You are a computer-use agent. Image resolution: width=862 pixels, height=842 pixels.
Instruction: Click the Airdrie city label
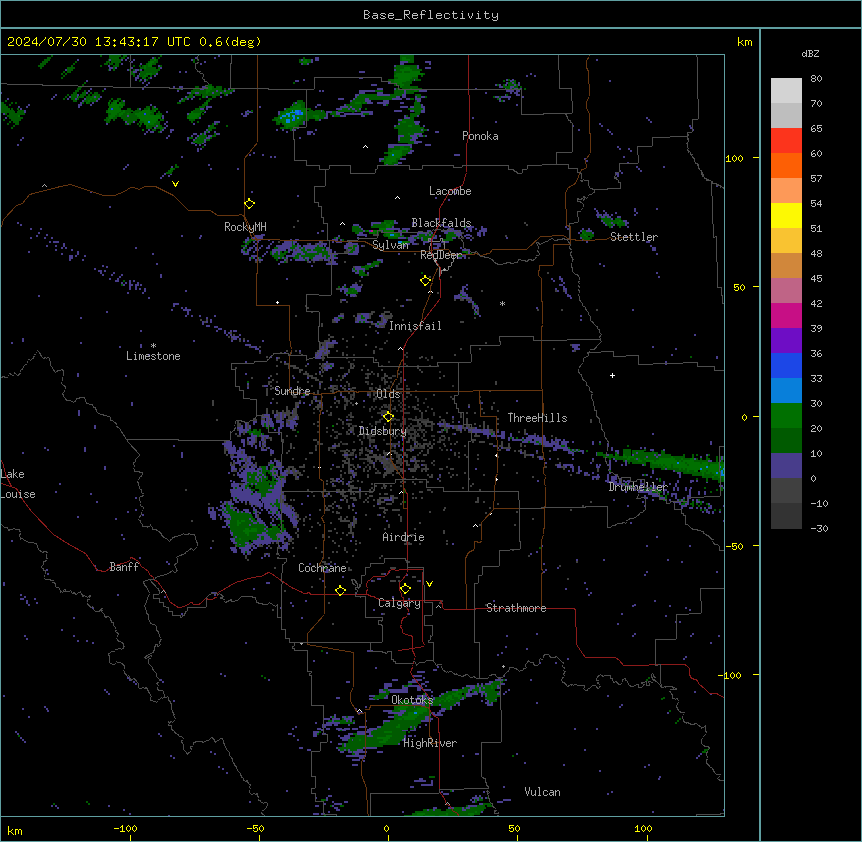pyautogui.click(x=403, y=537)
